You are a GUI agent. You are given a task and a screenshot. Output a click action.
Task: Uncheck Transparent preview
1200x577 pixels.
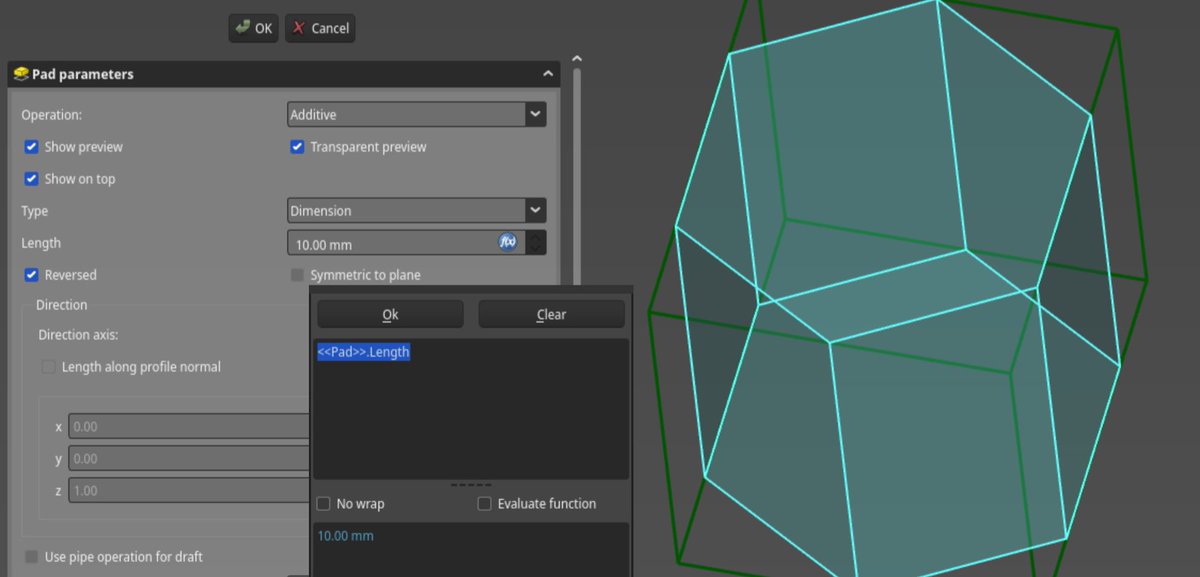click(x=297, y=146)
